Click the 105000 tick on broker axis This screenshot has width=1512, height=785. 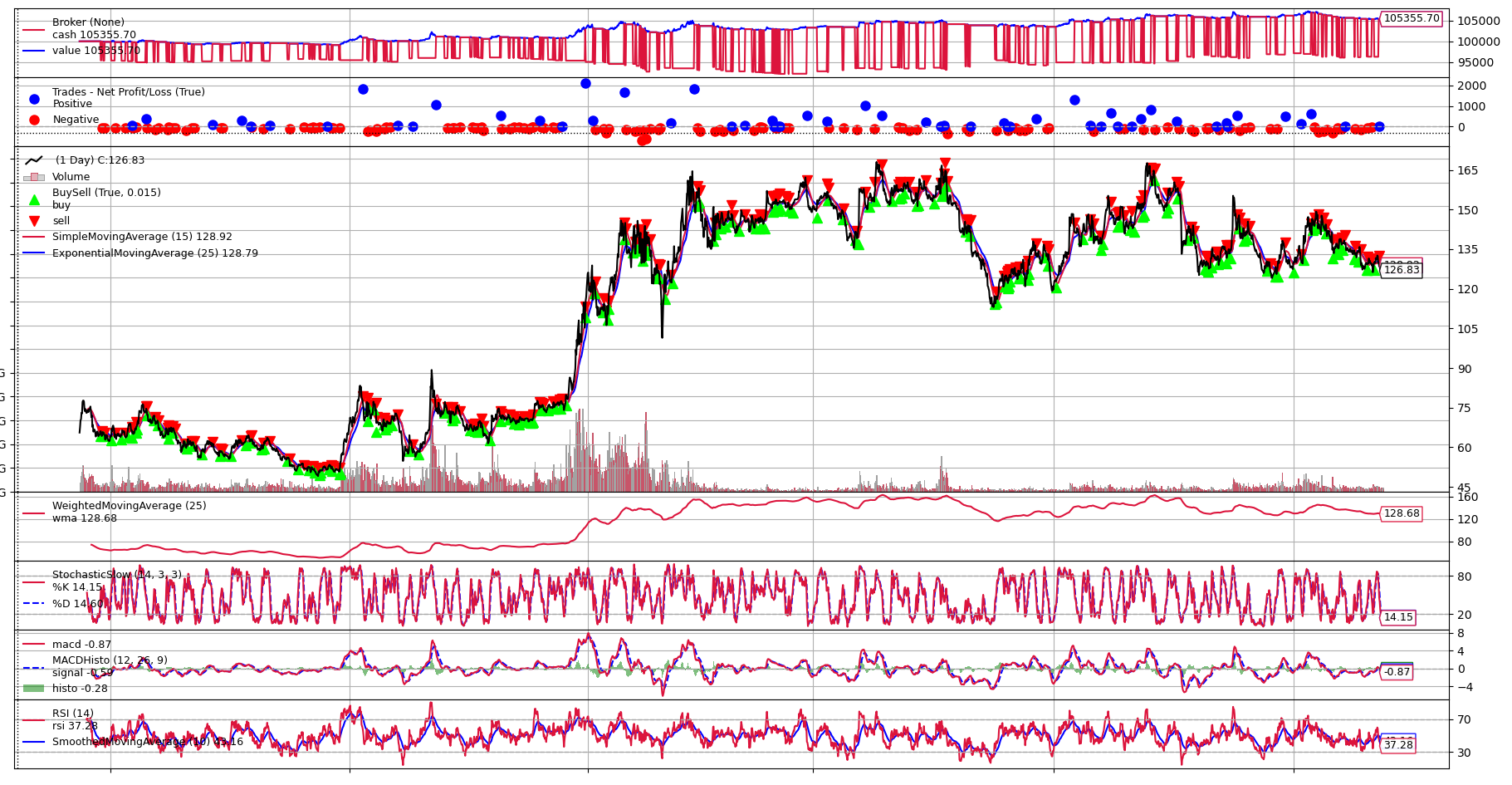tap(1479, 21)
